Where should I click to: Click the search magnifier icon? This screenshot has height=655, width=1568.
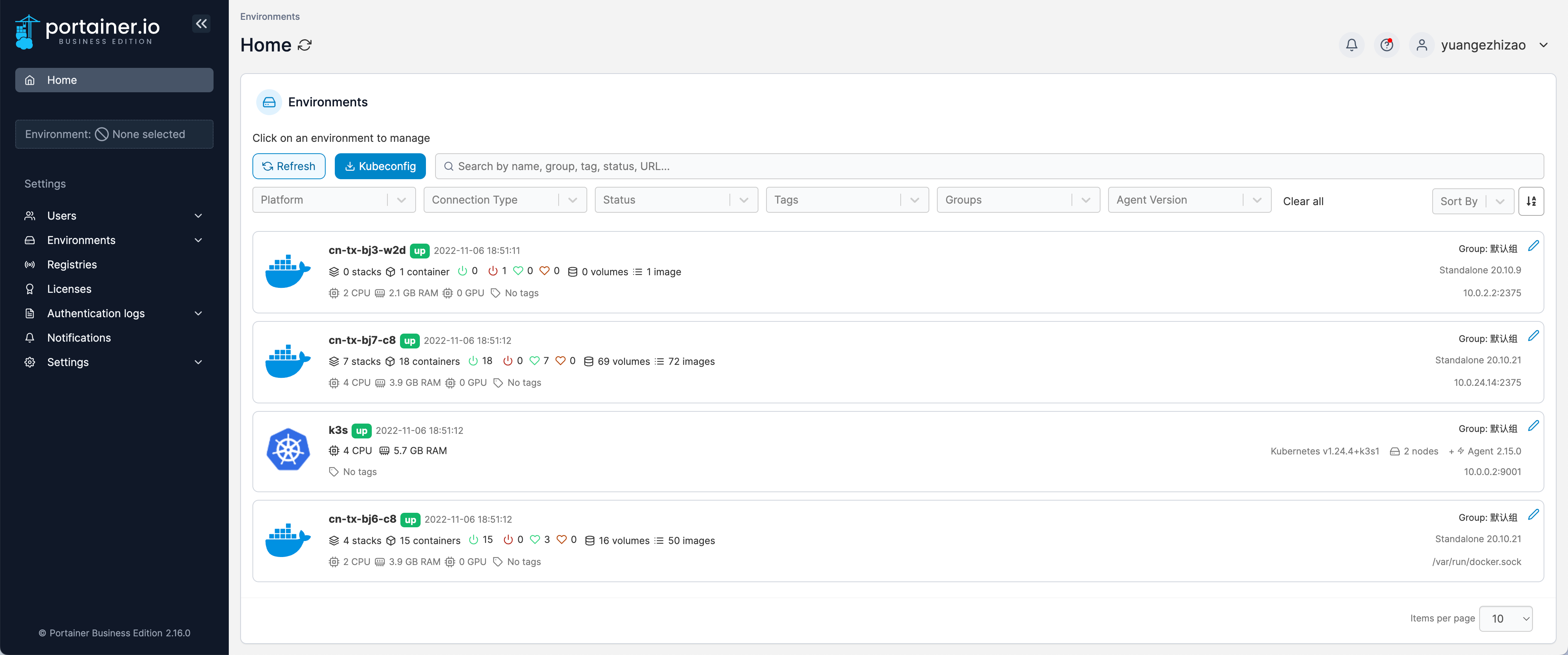448,166
